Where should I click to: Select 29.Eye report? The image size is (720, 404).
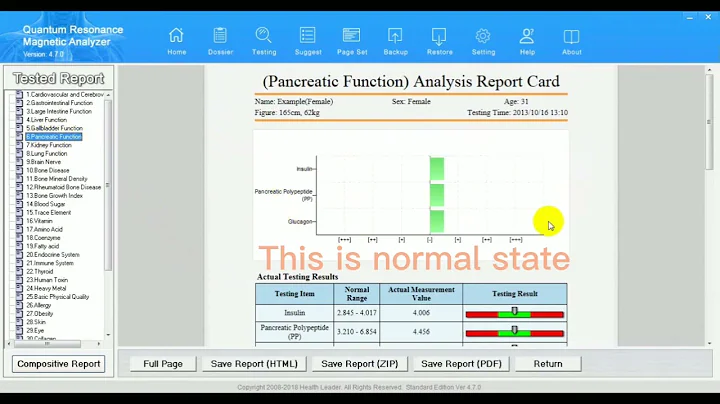pos(35,330)
